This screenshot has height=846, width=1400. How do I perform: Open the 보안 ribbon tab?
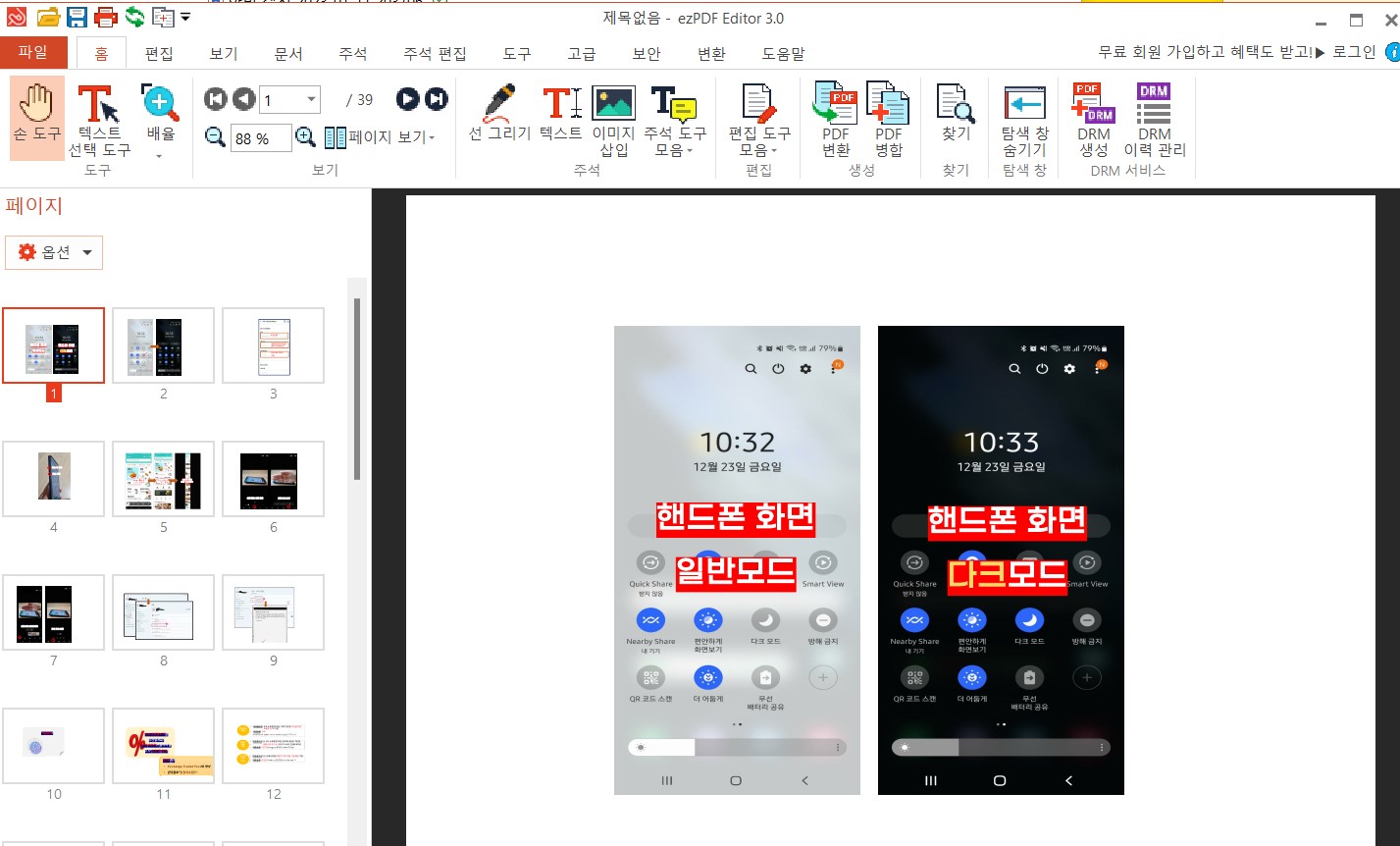[647, 54]
